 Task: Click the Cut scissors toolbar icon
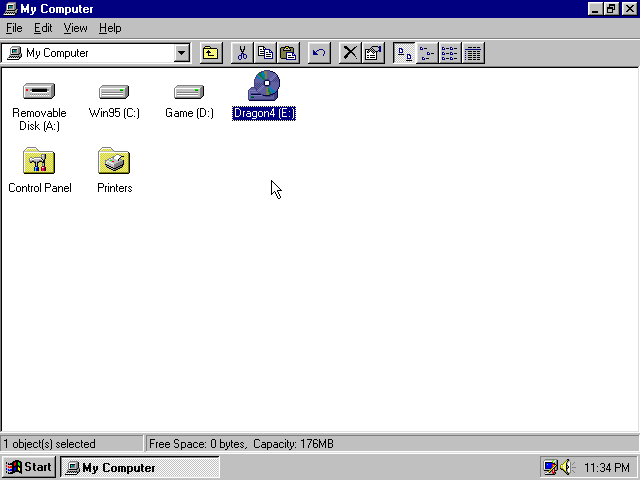pos(242,53)
